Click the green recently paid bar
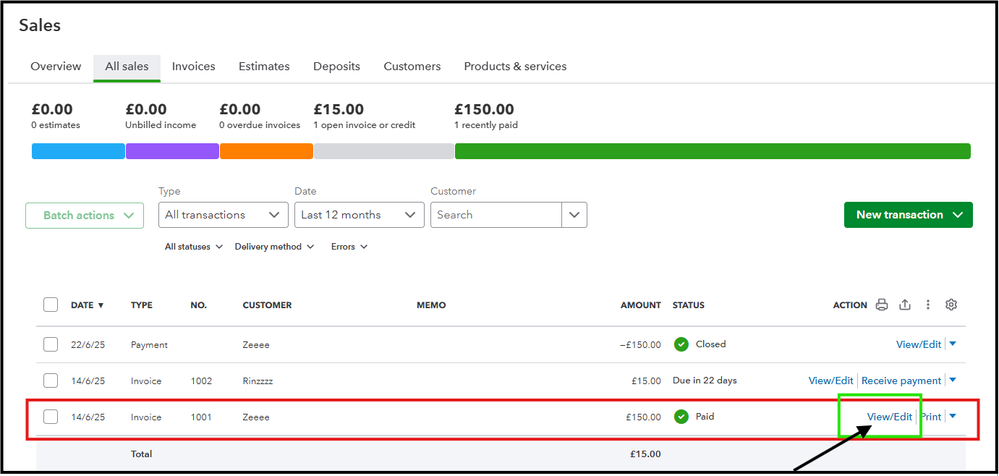This screenshot has height=476, width=999. point(712,151)
